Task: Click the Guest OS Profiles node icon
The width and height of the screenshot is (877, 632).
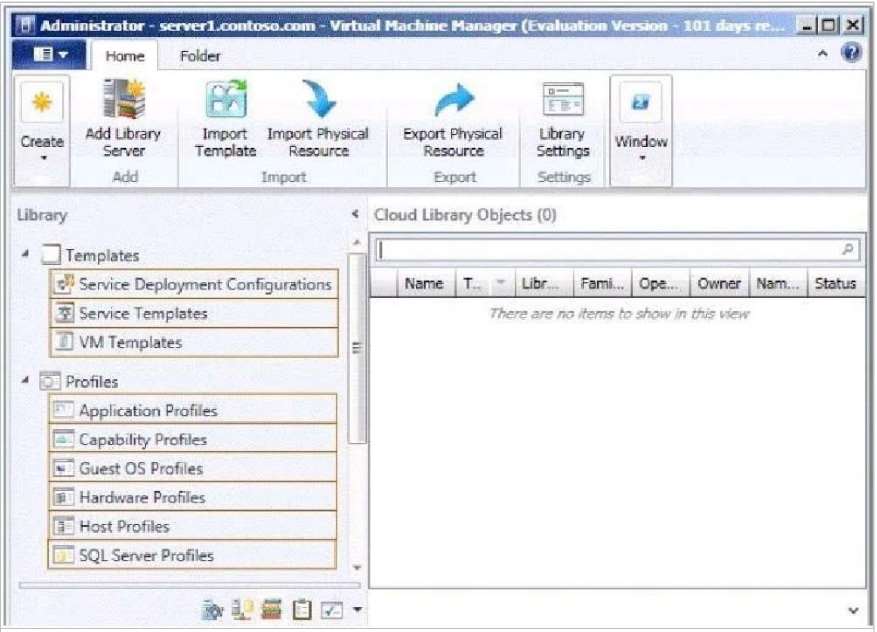Action: point(64,468)
